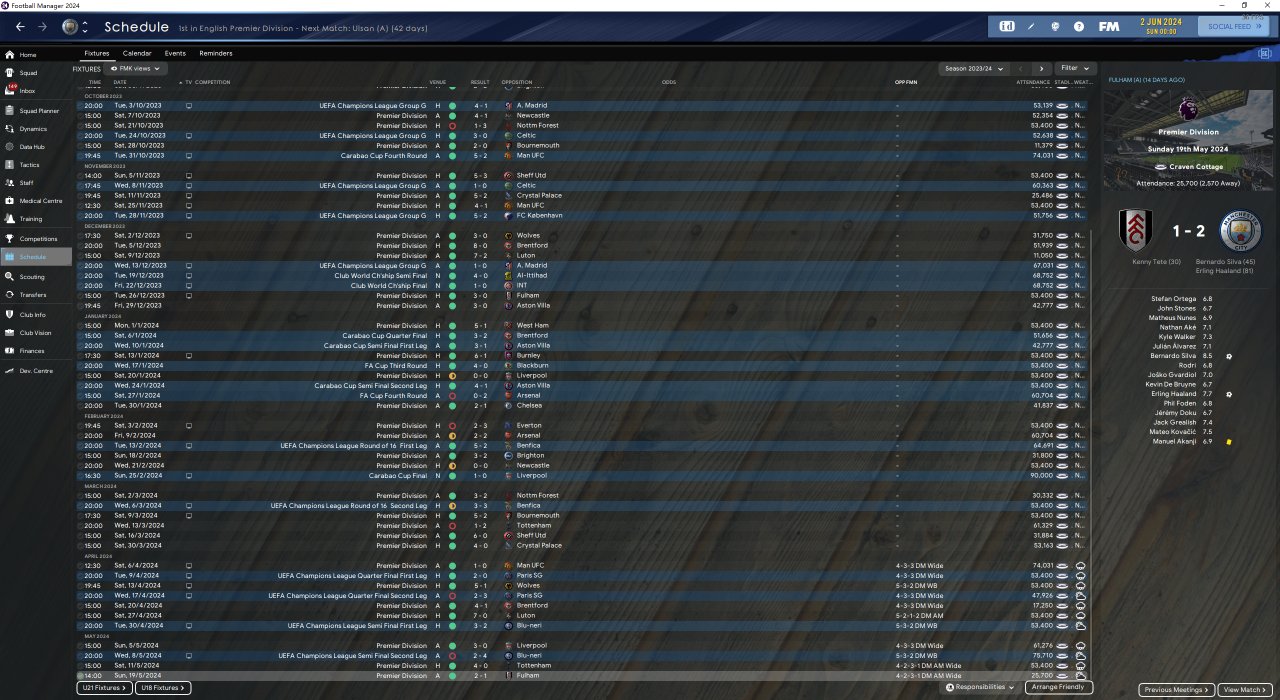Sort by the Attendance column header

[1033, 82]
